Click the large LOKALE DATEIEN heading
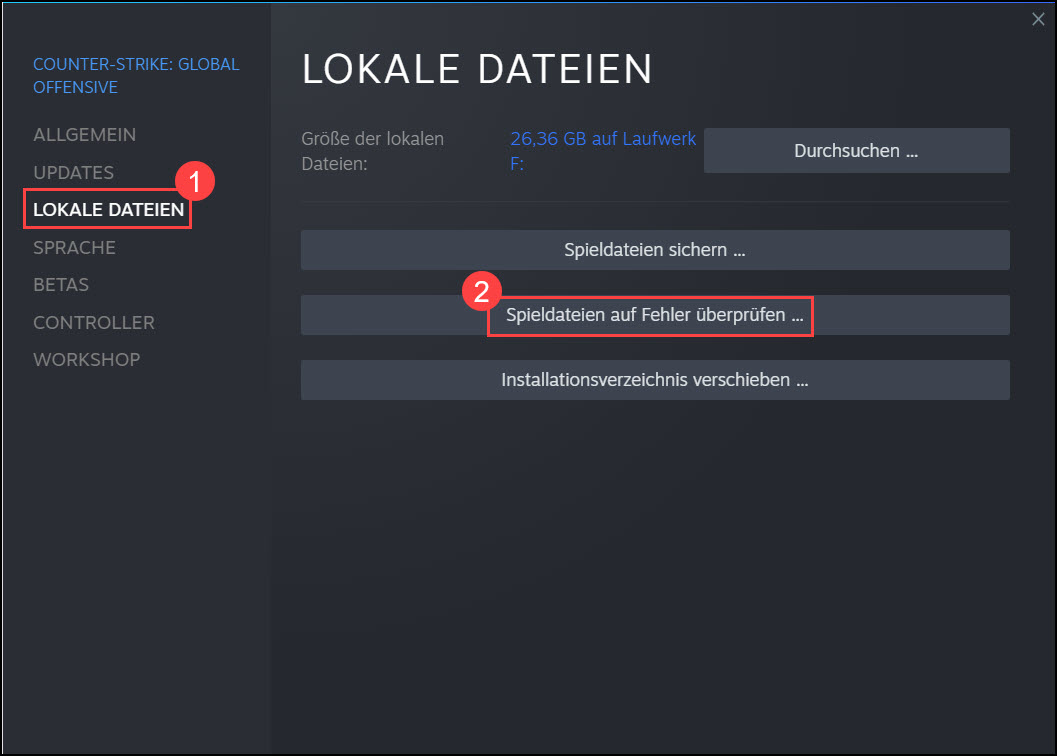The height and width of the screenshot is (756, 1057). tap(477, 69)
